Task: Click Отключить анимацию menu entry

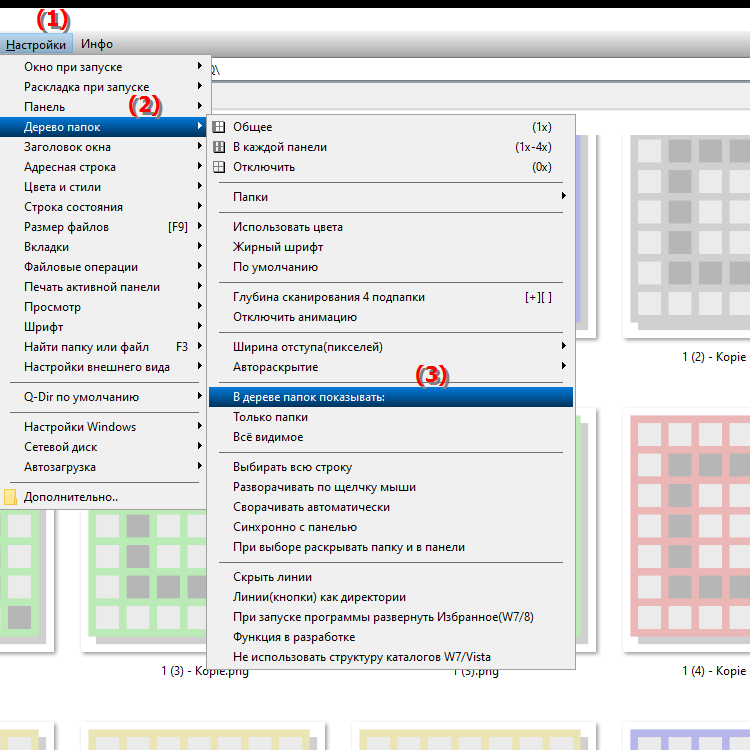Action: point(294,317)
